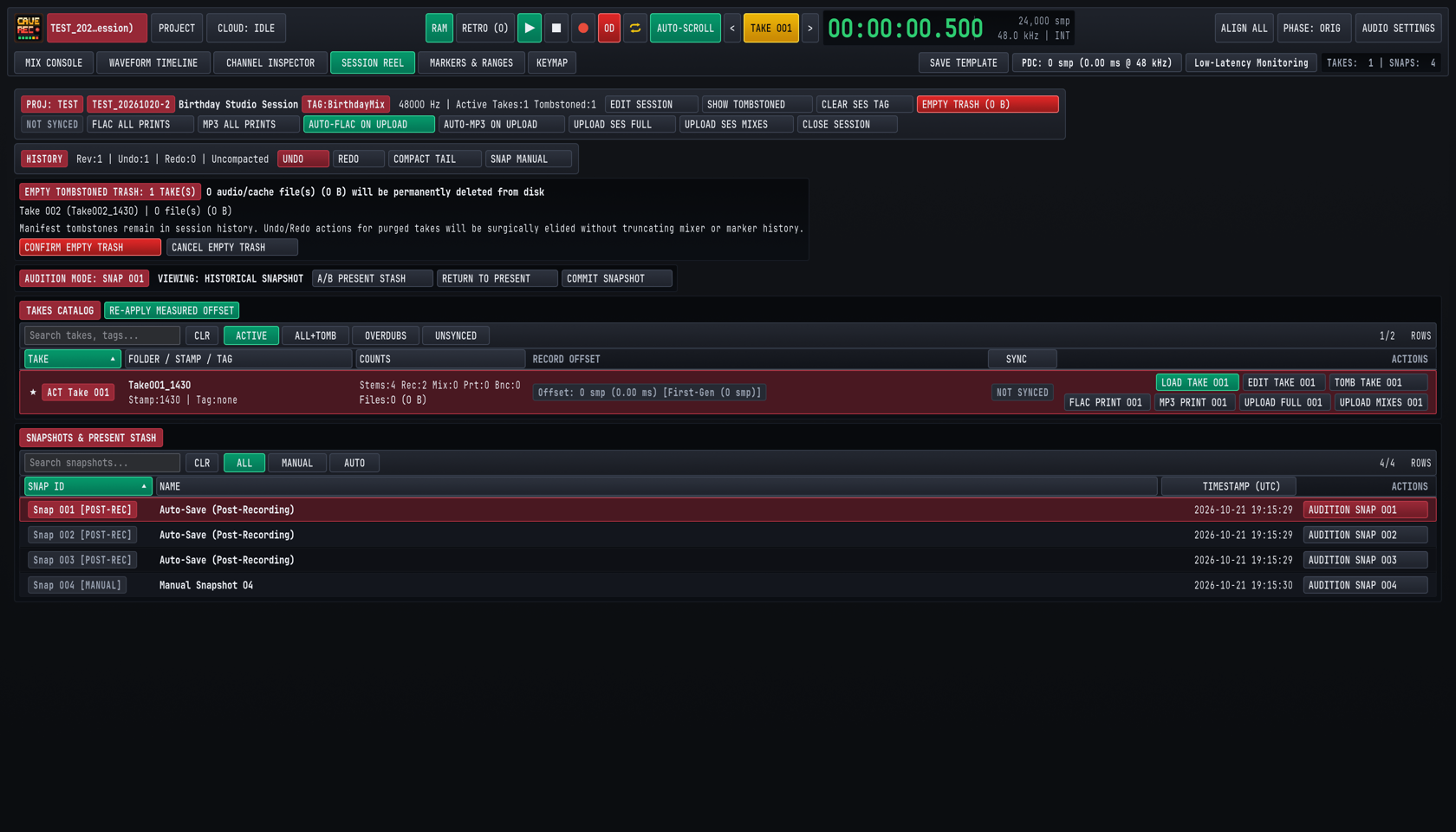Open the MARKERS & RANGES tab
The image size is (1456, 832).
click(x=471, y=62)
